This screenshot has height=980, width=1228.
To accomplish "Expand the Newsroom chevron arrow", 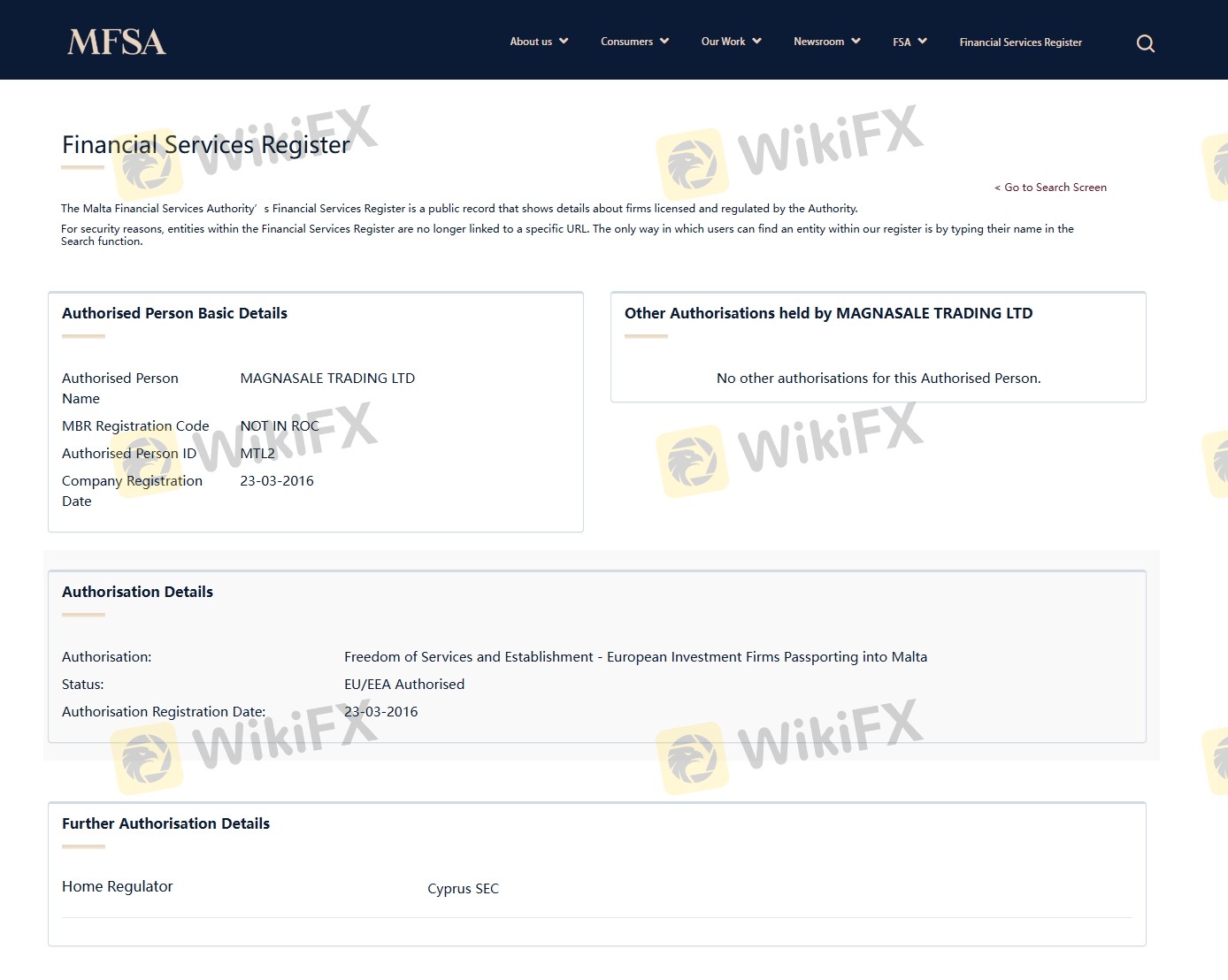I will (856, 41).
